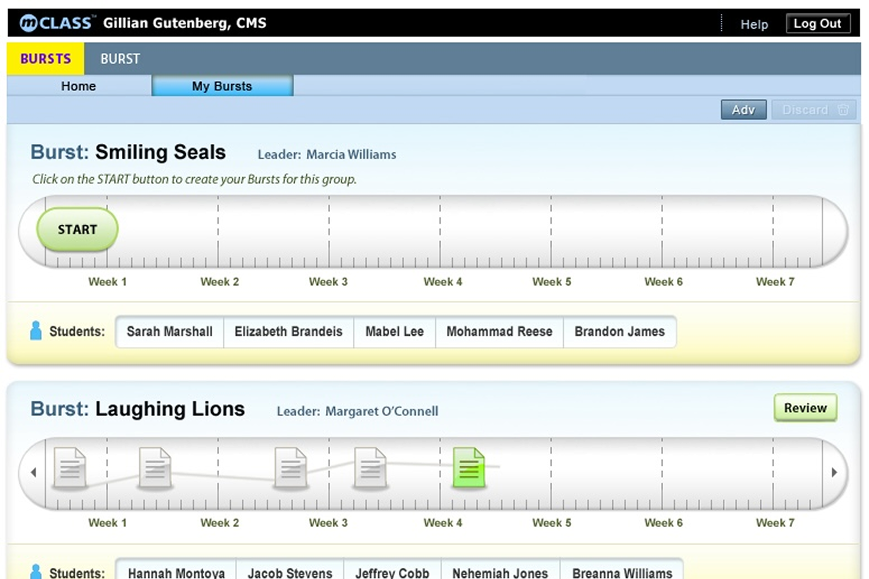
Task: Select student Hannah Montoya
Action: (x=176, y=571)
